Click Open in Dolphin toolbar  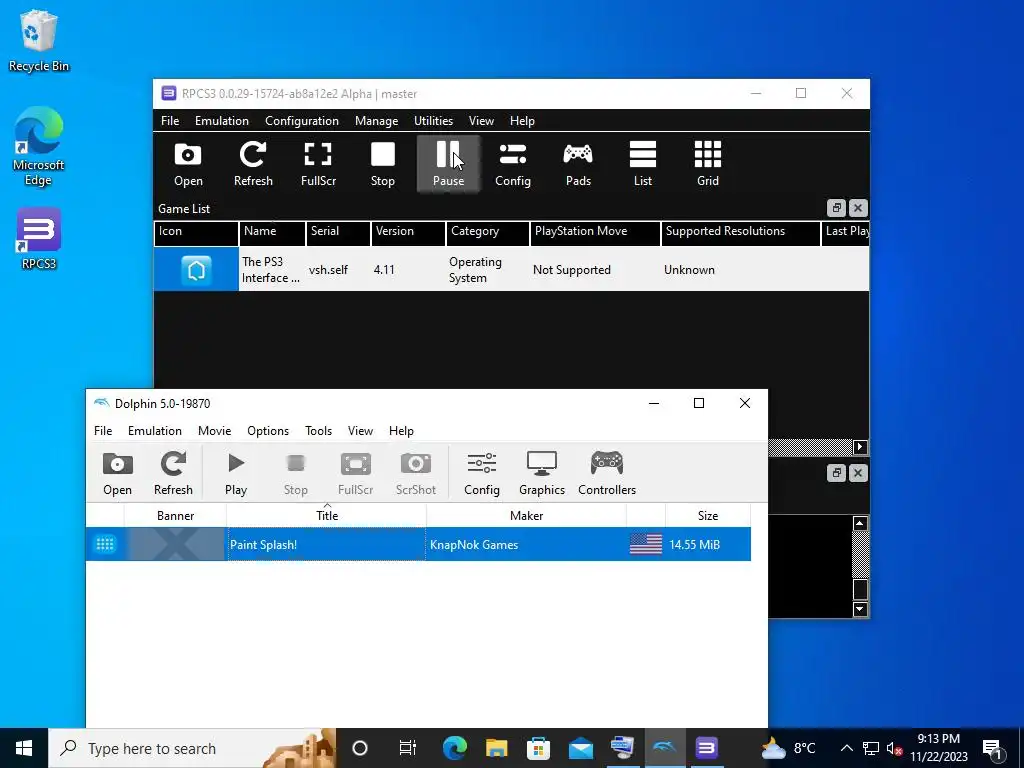[x=118, y=473]
